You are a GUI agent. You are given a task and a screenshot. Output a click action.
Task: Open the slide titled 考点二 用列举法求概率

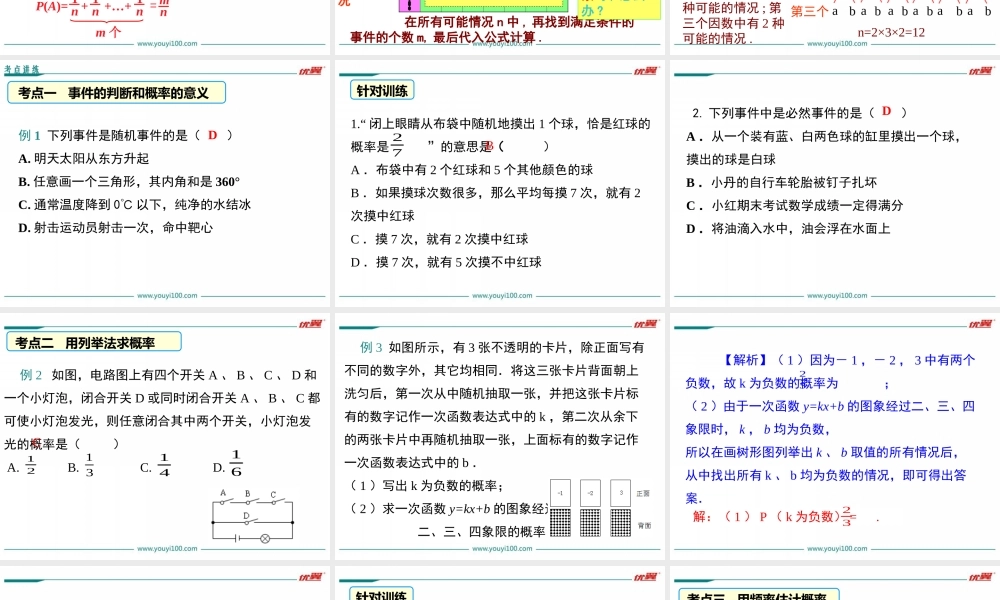click(x=165, y=437)
